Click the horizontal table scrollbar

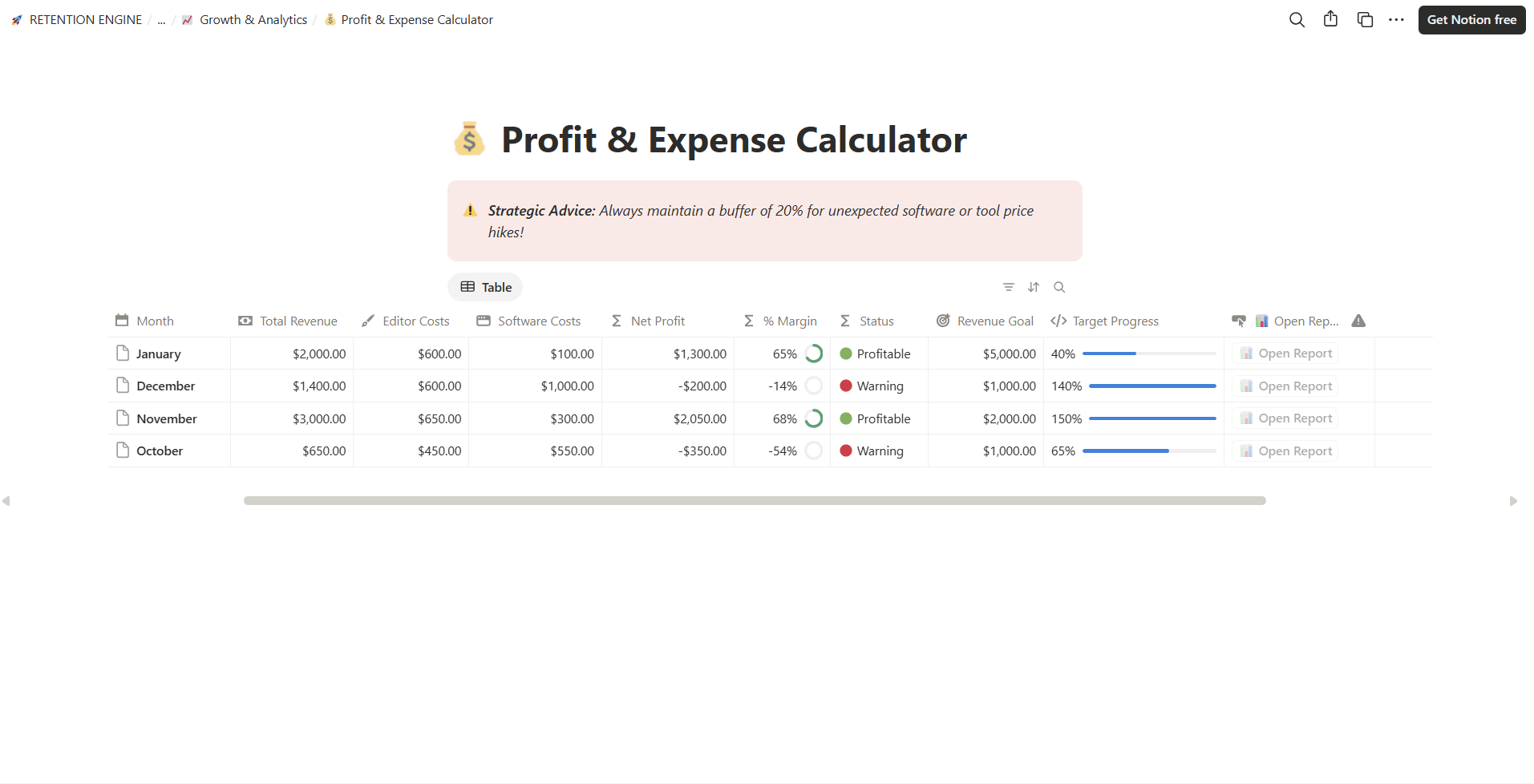click(x=755, y=500)
